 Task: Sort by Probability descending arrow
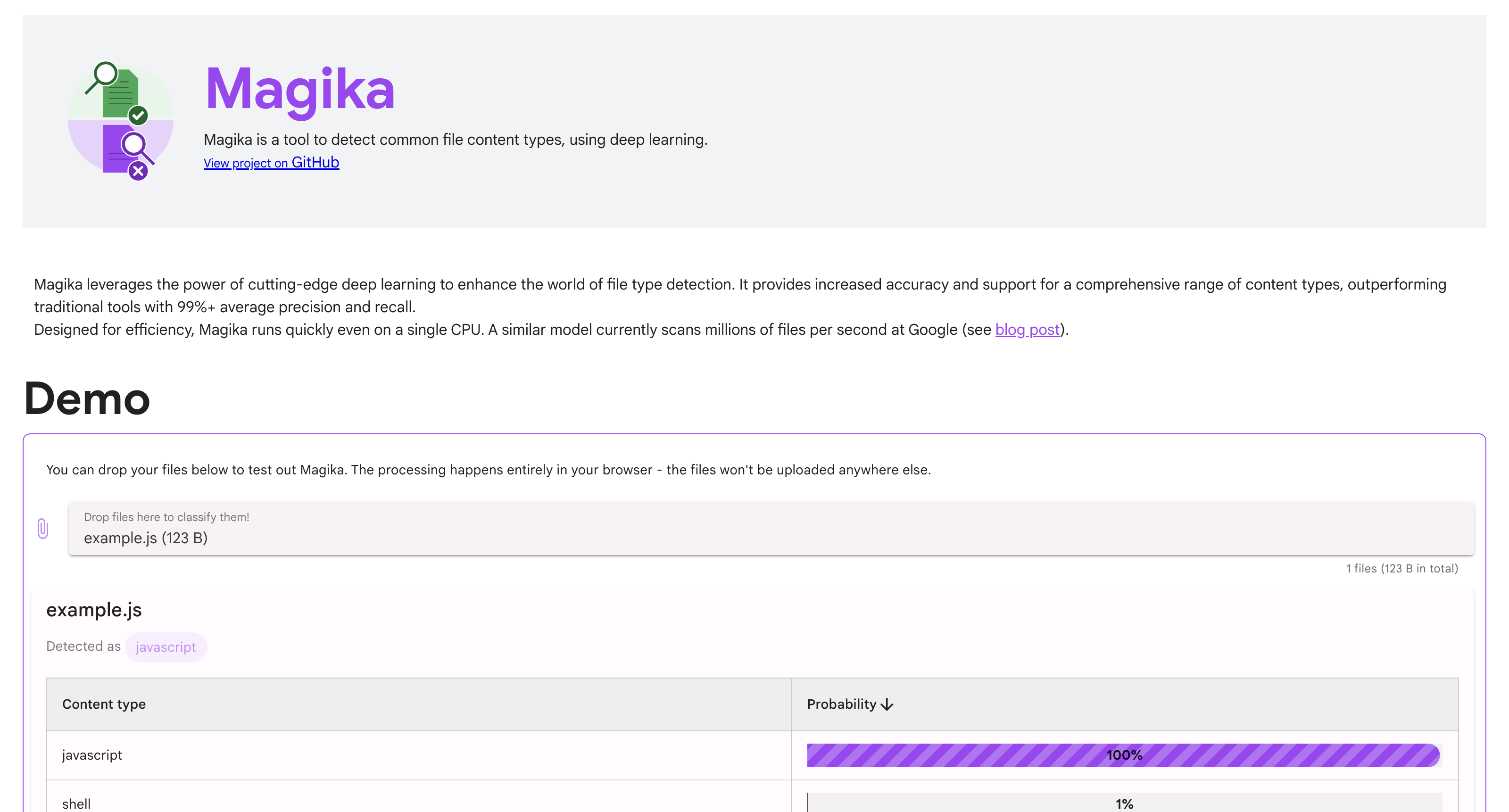[887, 704]
